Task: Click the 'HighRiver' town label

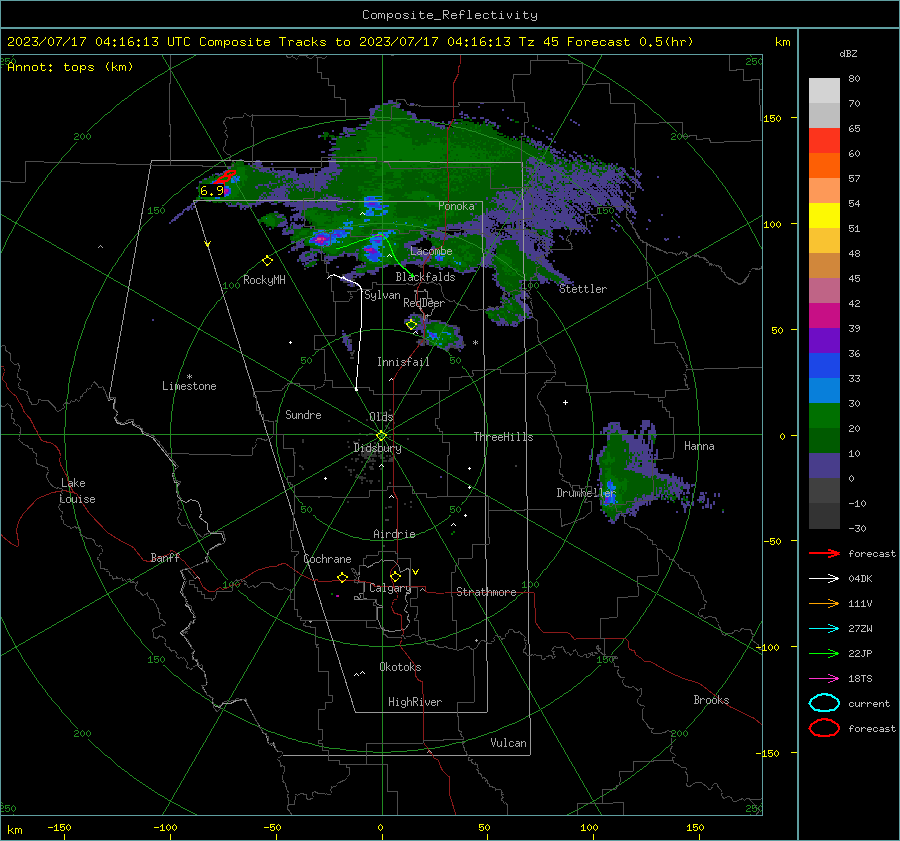Action: [x=415, y=702]
